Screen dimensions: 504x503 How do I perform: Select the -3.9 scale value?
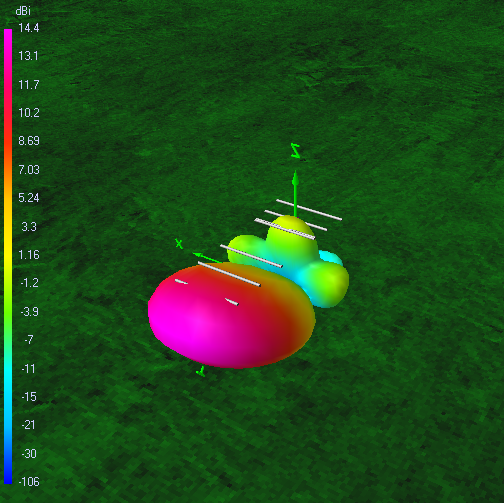29,312
